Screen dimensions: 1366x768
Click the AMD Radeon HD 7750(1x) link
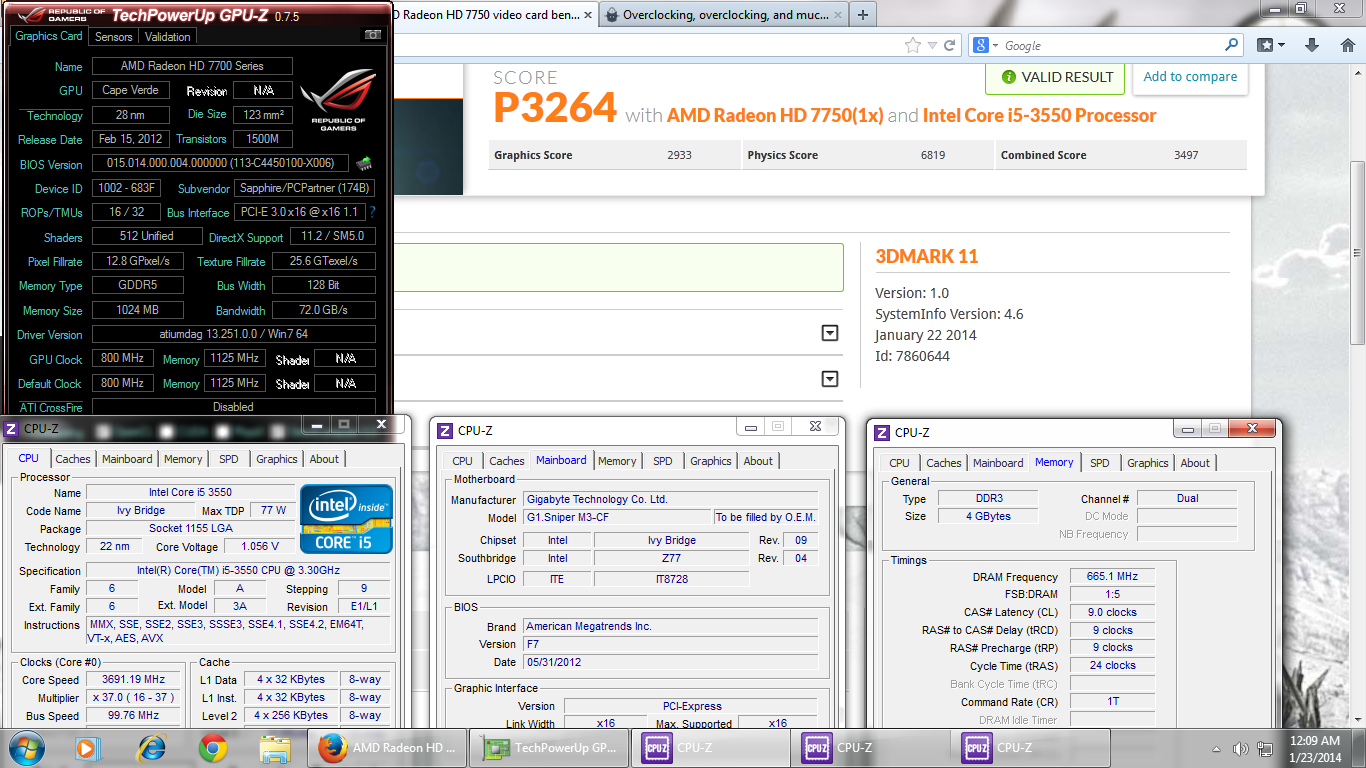[775, 115]
